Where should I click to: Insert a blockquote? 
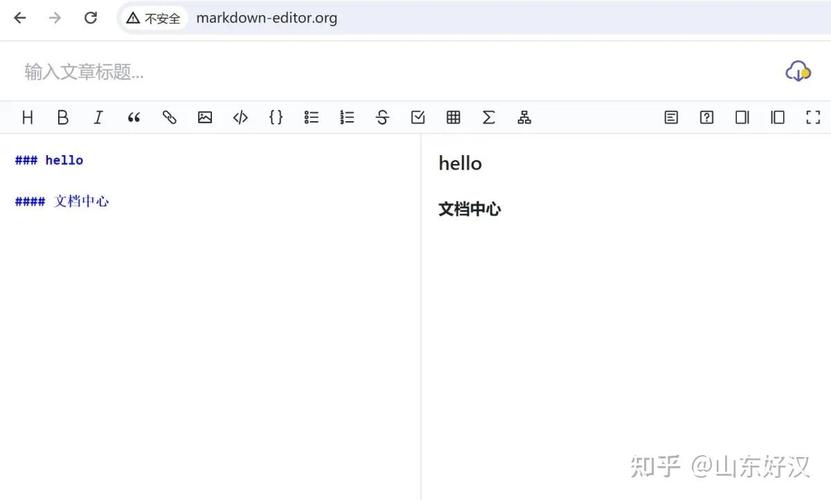134,117
